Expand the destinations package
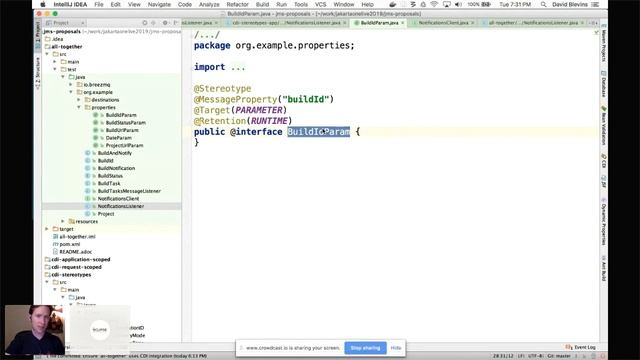This screenshot has width=640, height=360. (79, 100)
